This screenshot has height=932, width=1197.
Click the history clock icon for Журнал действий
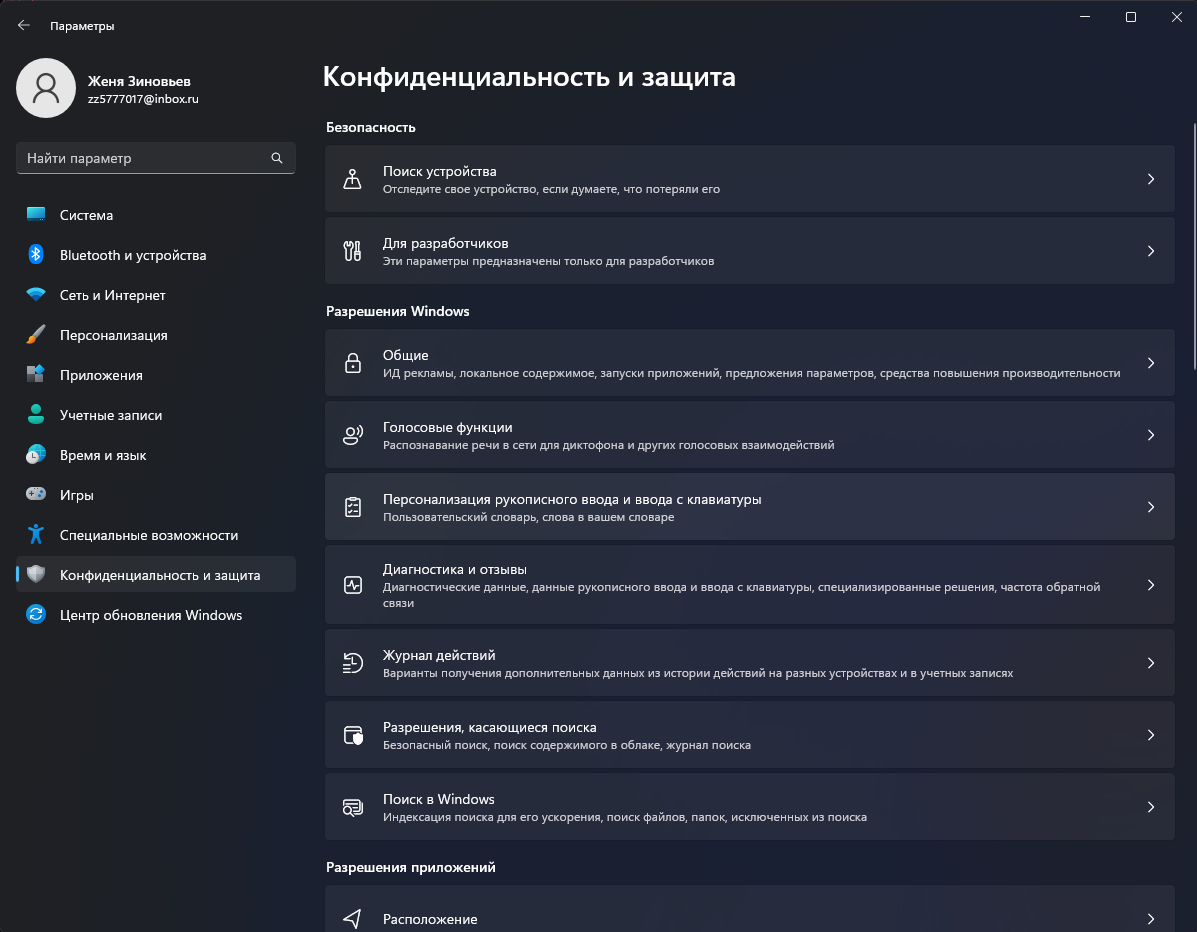click(x=352, y=663)
